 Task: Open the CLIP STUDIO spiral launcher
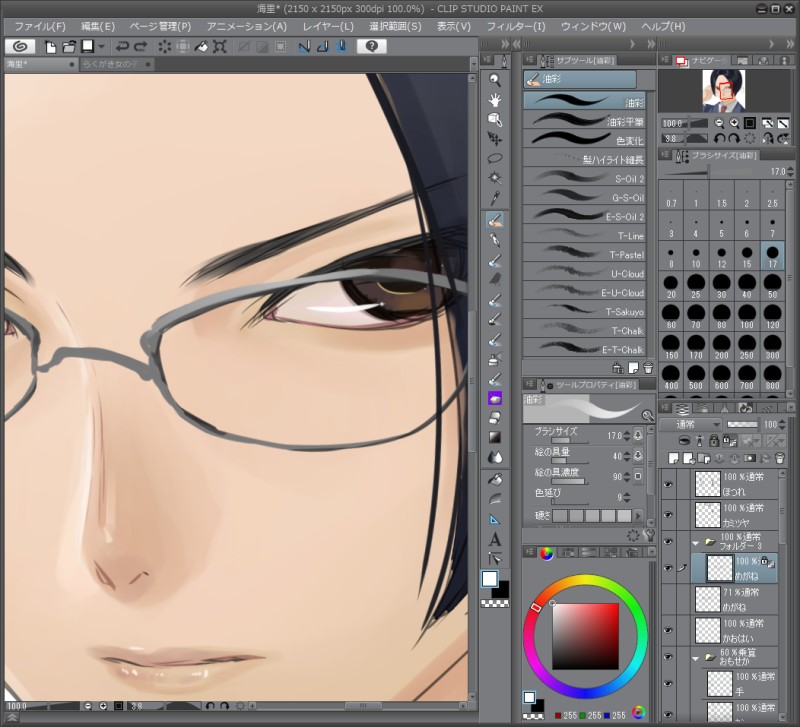tap(20, 46)
